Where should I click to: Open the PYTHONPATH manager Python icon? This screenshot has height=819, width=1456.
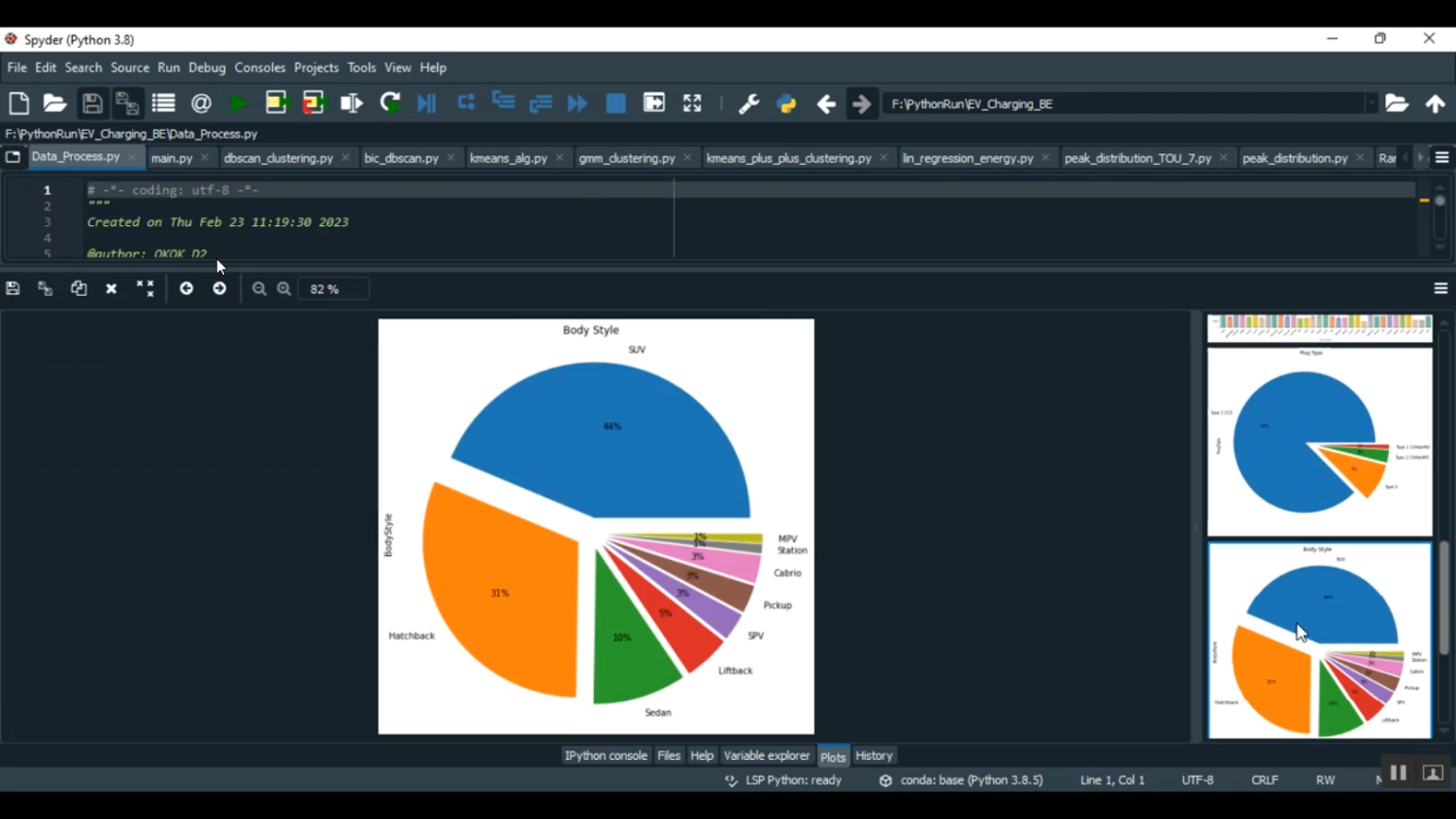pos(786,104)
